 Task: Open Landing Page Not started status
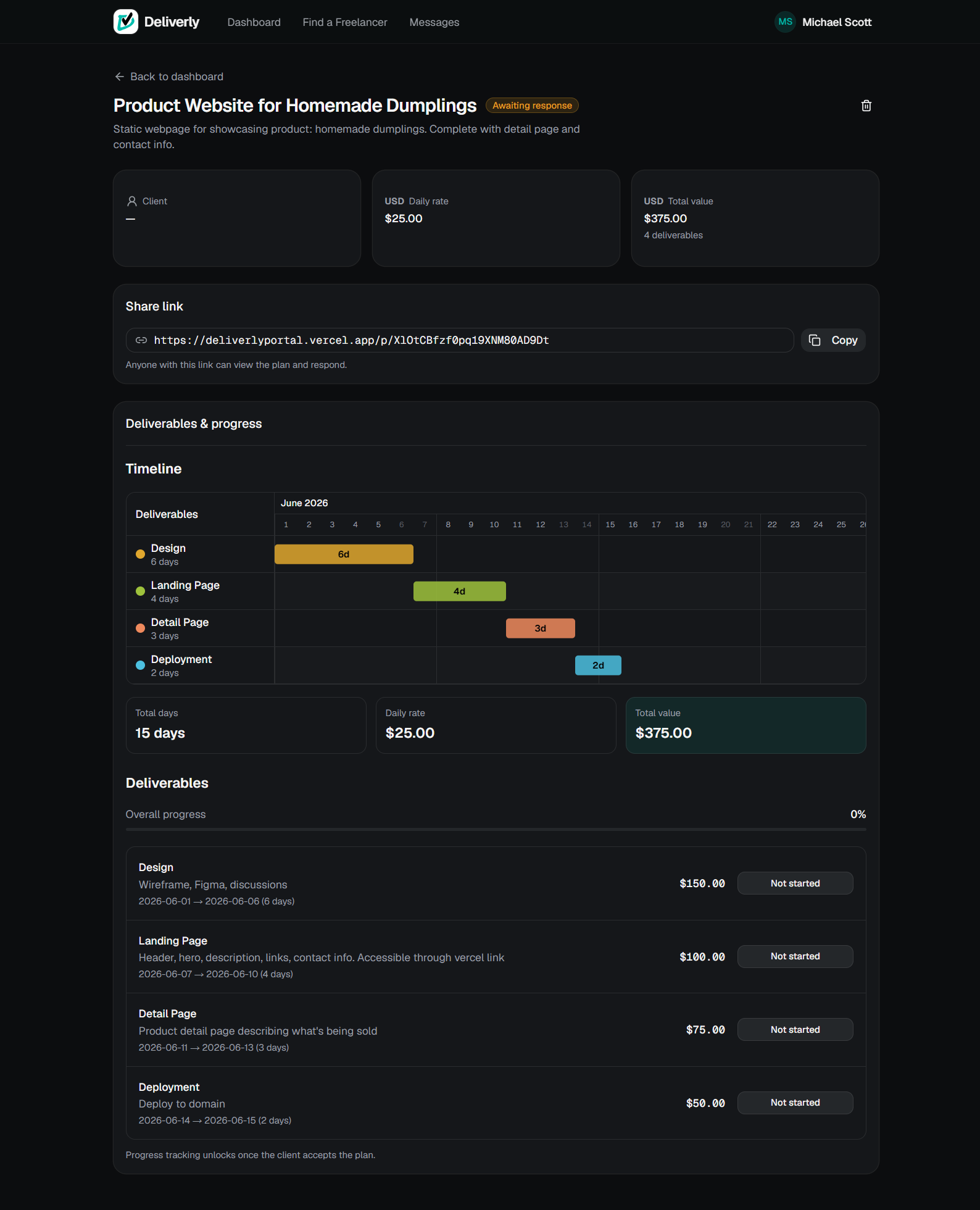pyautogui.click(x=795, y=956)
